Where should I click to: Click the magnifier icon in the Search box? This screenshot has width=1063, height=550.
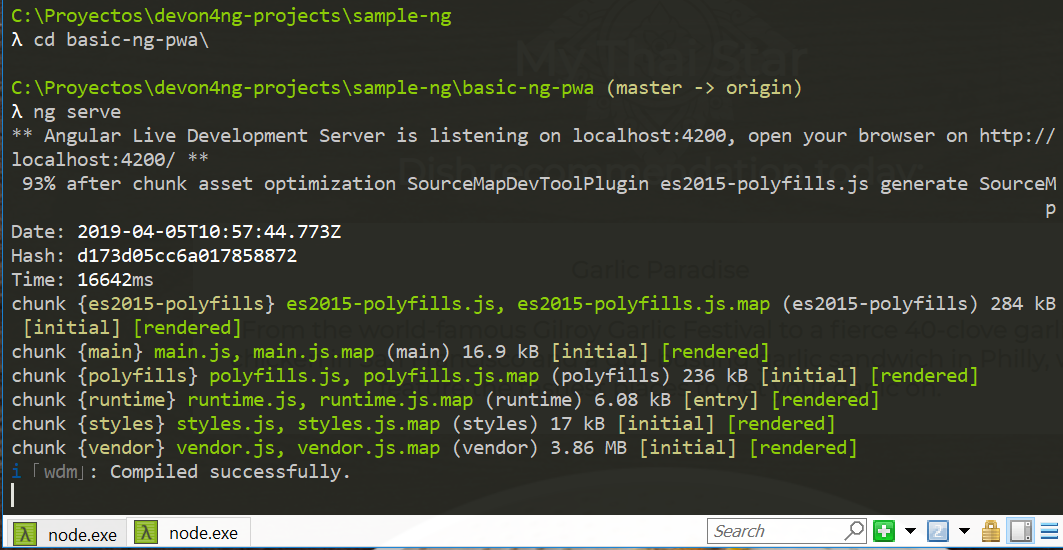854,531
